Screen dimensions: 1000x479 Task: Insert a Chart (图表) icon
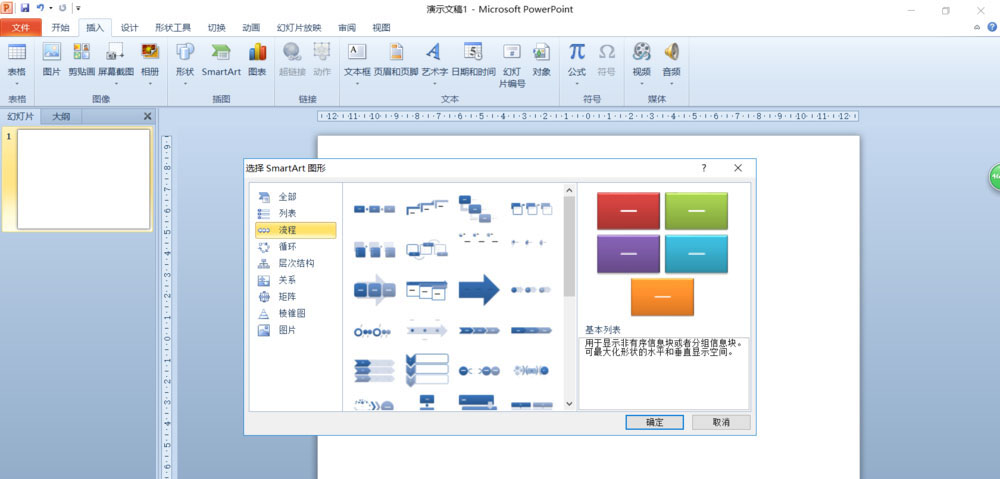[257, 52]
